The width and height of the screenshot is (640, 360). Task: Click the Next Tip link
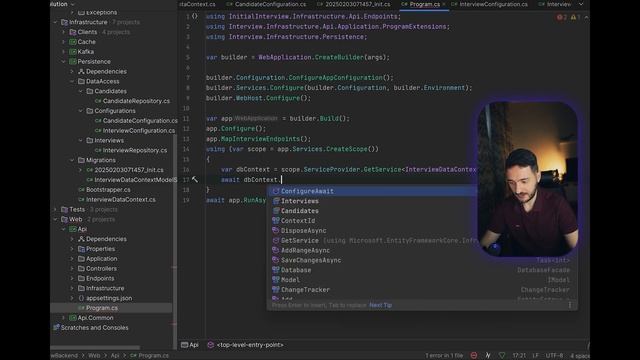[x=380, y=305]
